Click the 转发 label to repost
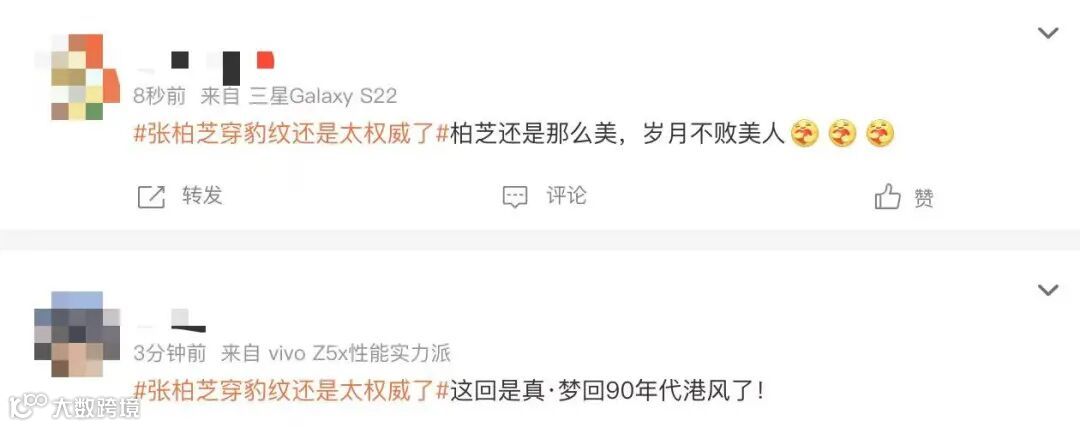The image size is (1080, 427). coord(202,196)
